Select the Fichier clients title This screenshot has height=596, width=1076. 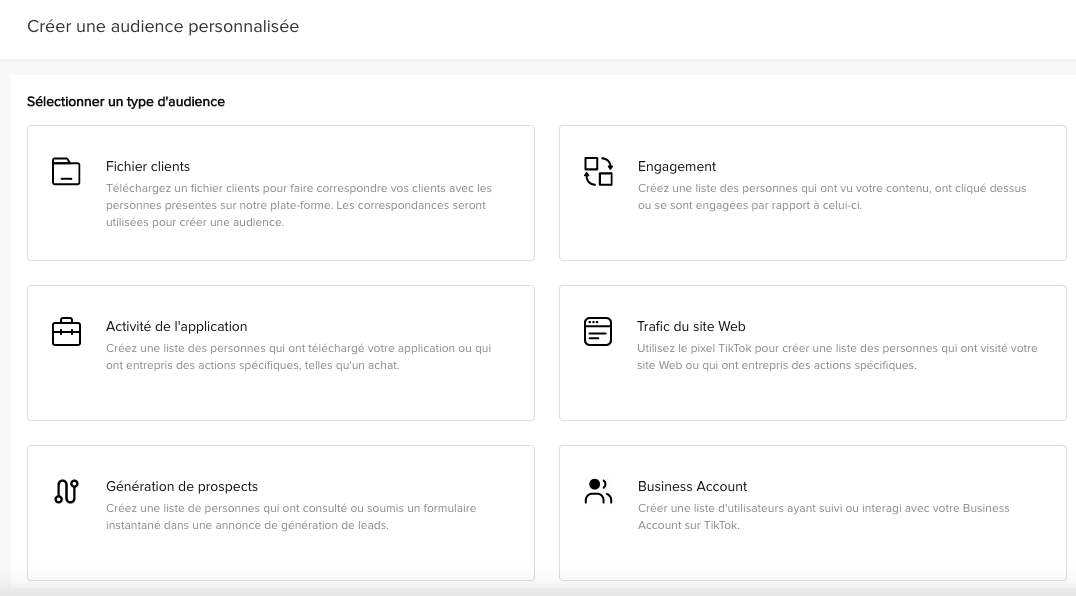click(x=148, y=167)
